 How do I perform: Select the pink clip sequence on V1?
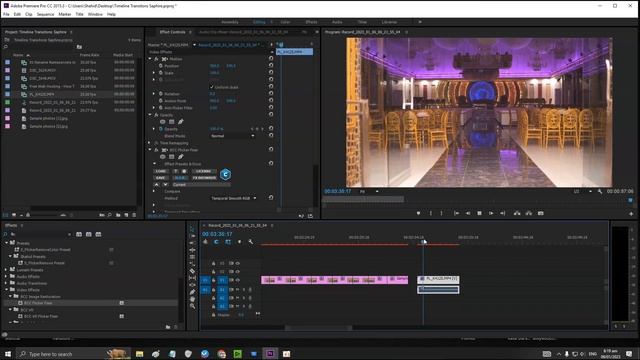pos(335,280)
